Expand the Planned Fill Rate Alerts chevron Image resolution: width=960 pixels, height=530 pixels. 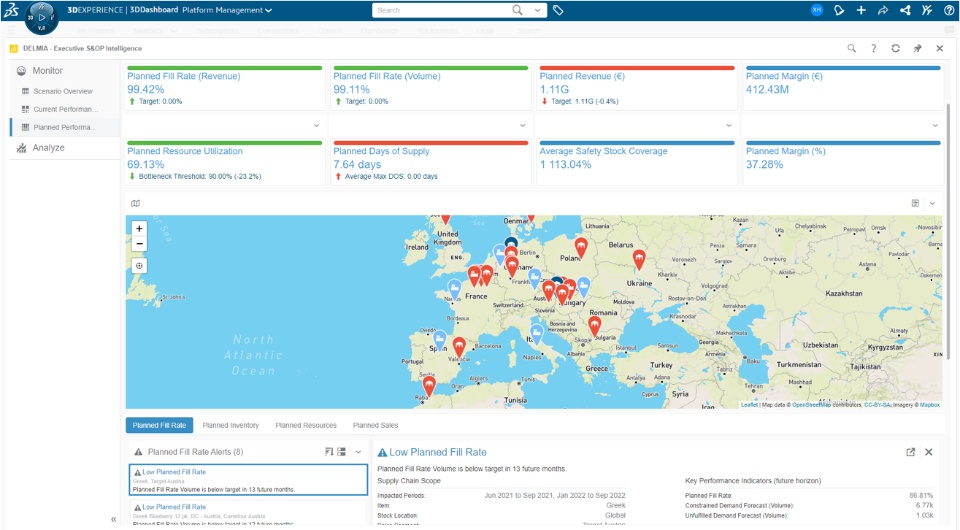359,452
